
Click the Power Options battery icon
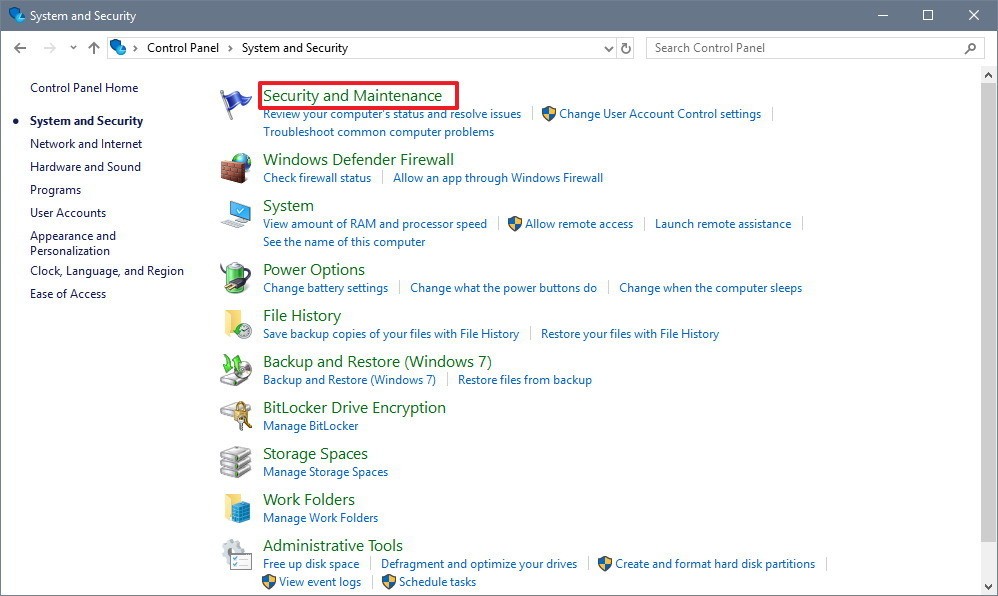(x=236, y=278)
